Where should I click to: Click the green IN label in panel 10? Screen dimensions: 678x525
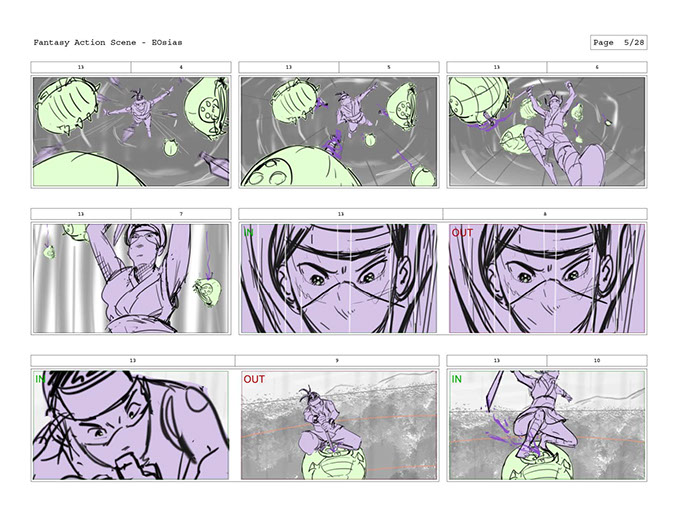point(457,380)
